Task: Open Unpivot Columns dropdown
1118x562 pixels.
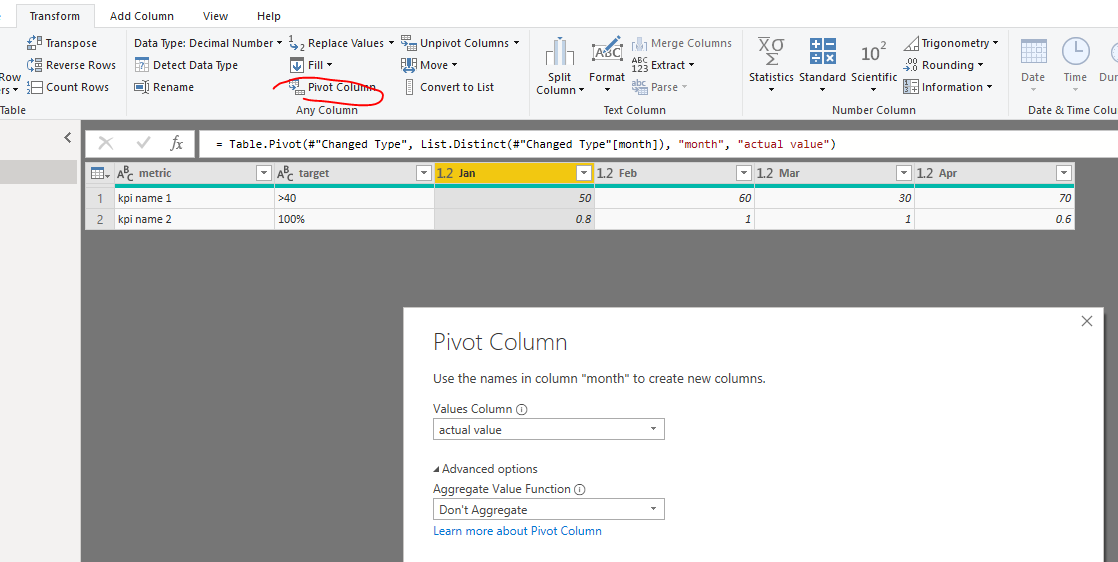Action: pos(459,43)
